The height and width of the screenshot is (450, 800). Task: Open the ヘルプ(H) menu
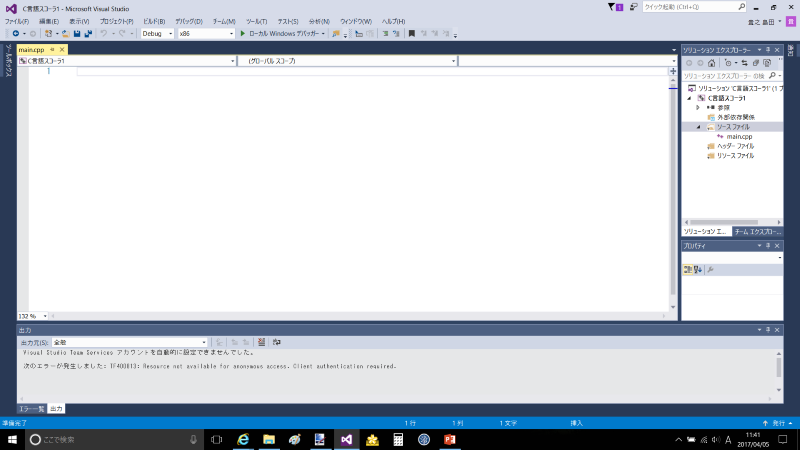(393, 21)
